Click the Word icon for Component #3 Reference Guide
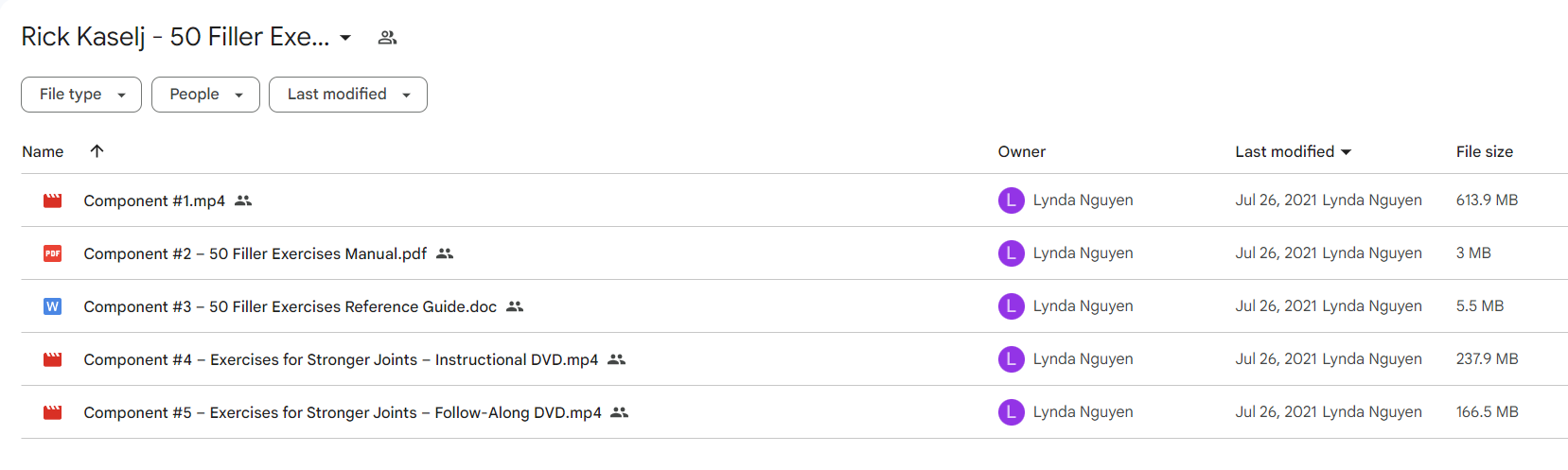Viewport: 1568px width, 470px height. click(x=53, y=306)
